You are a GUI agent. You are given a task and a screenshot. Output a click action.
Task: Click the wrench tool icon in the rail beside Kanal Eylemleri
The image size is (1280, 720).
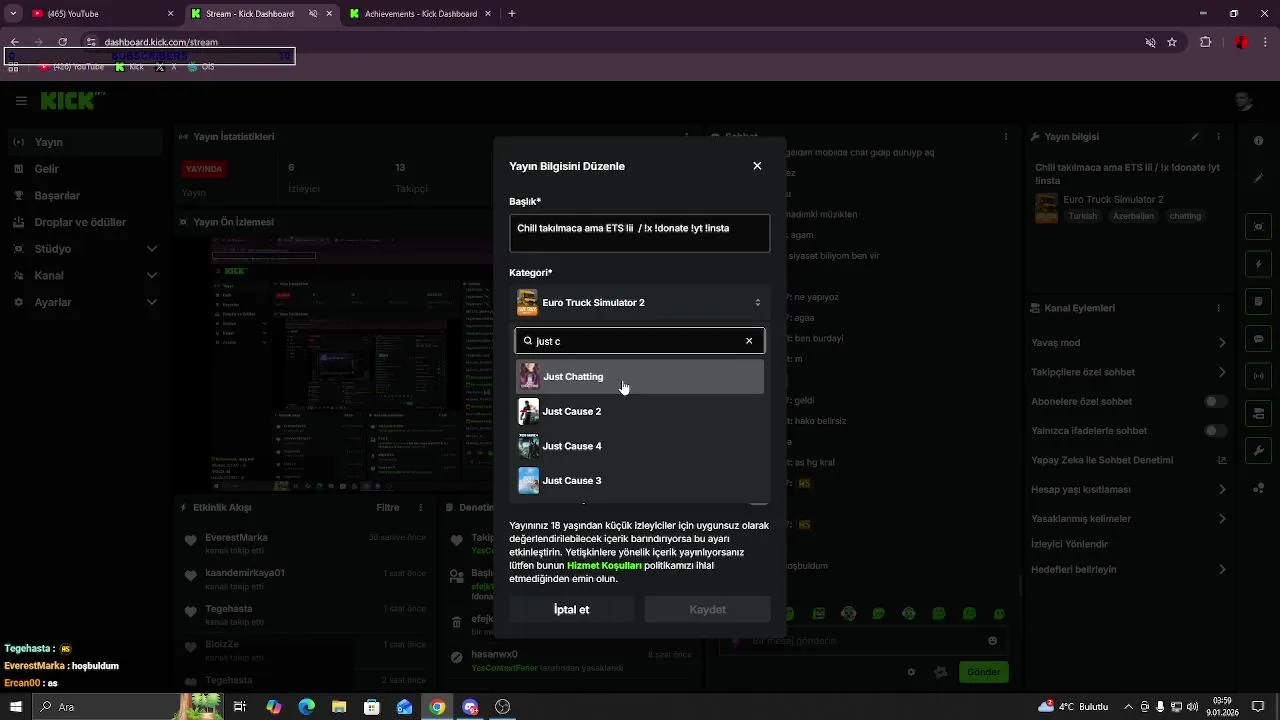[1259, 451]
